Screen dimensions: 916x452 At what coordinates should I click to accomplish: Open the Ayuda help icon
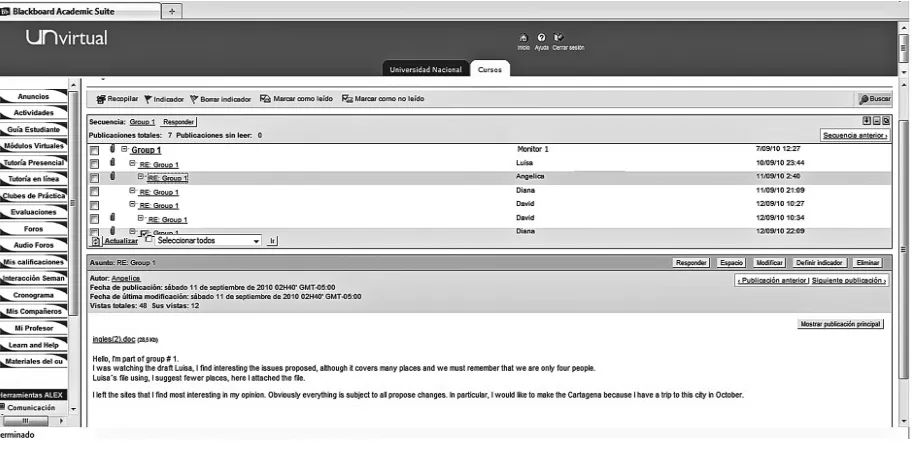tap(541, 37)
